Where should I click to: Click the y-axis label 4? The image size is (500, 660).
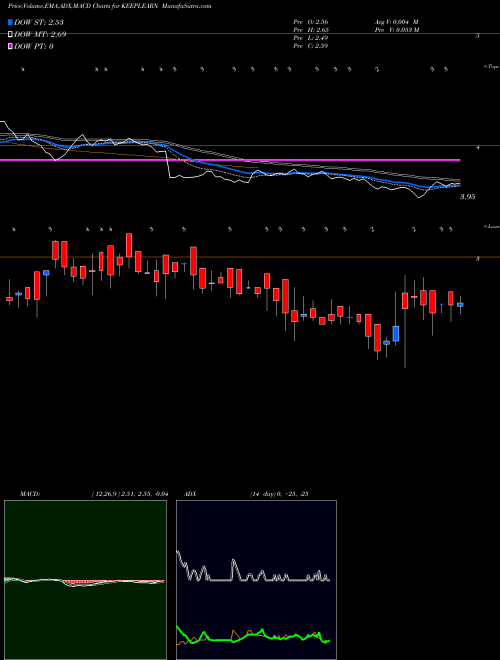point(478,148)
